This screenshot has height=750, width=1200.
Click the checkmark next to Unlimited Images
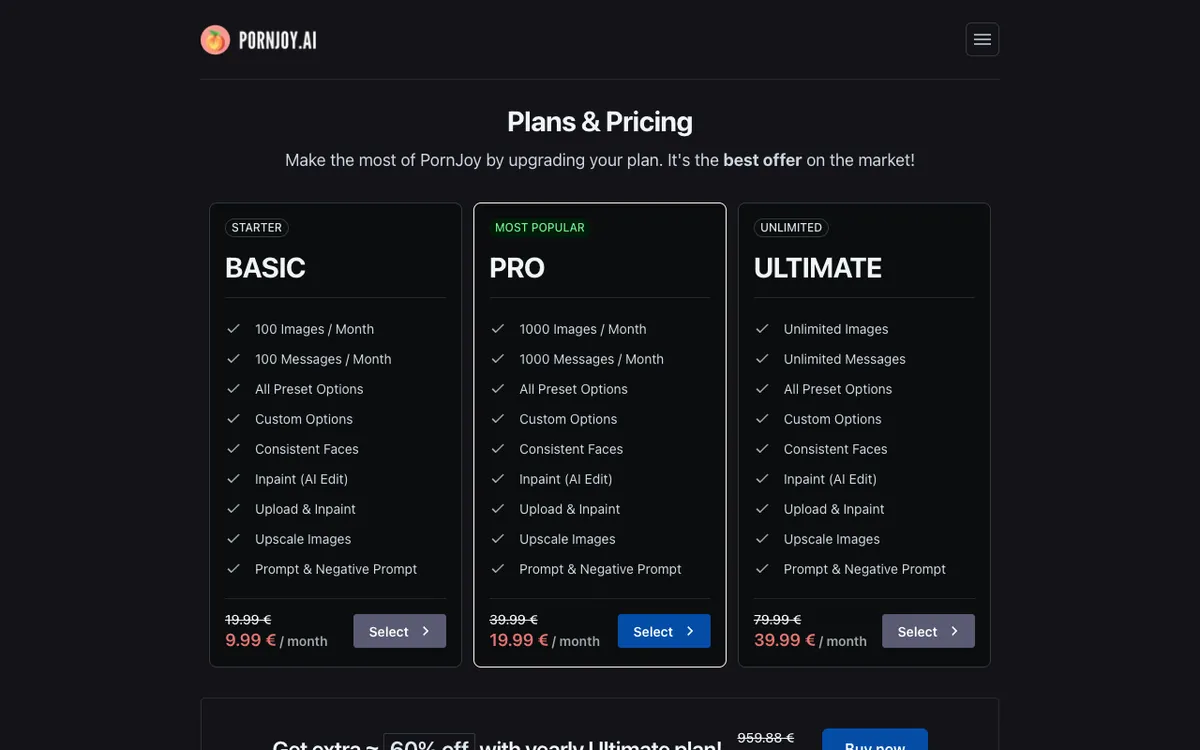762,328
